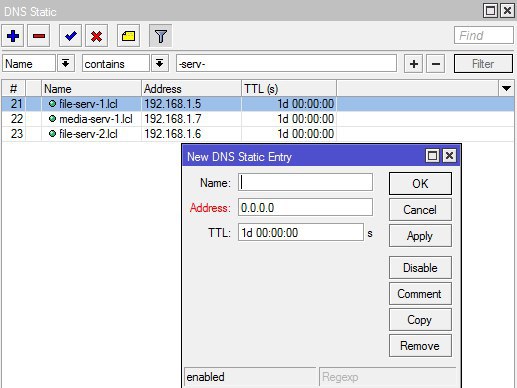Click the Address field showing 0.0.0.0
Viewport: 517px width, 388px height.
point(305,207)
